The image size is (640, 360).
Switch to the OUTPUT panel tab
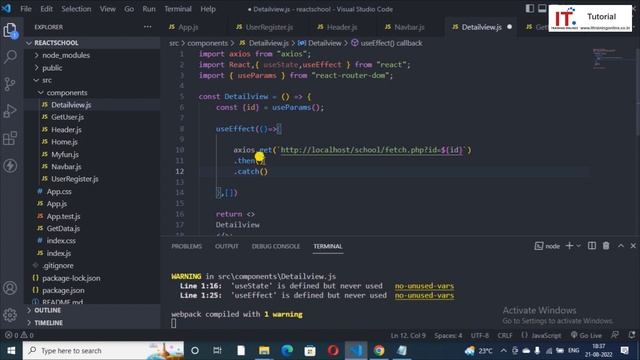(227, 246)
